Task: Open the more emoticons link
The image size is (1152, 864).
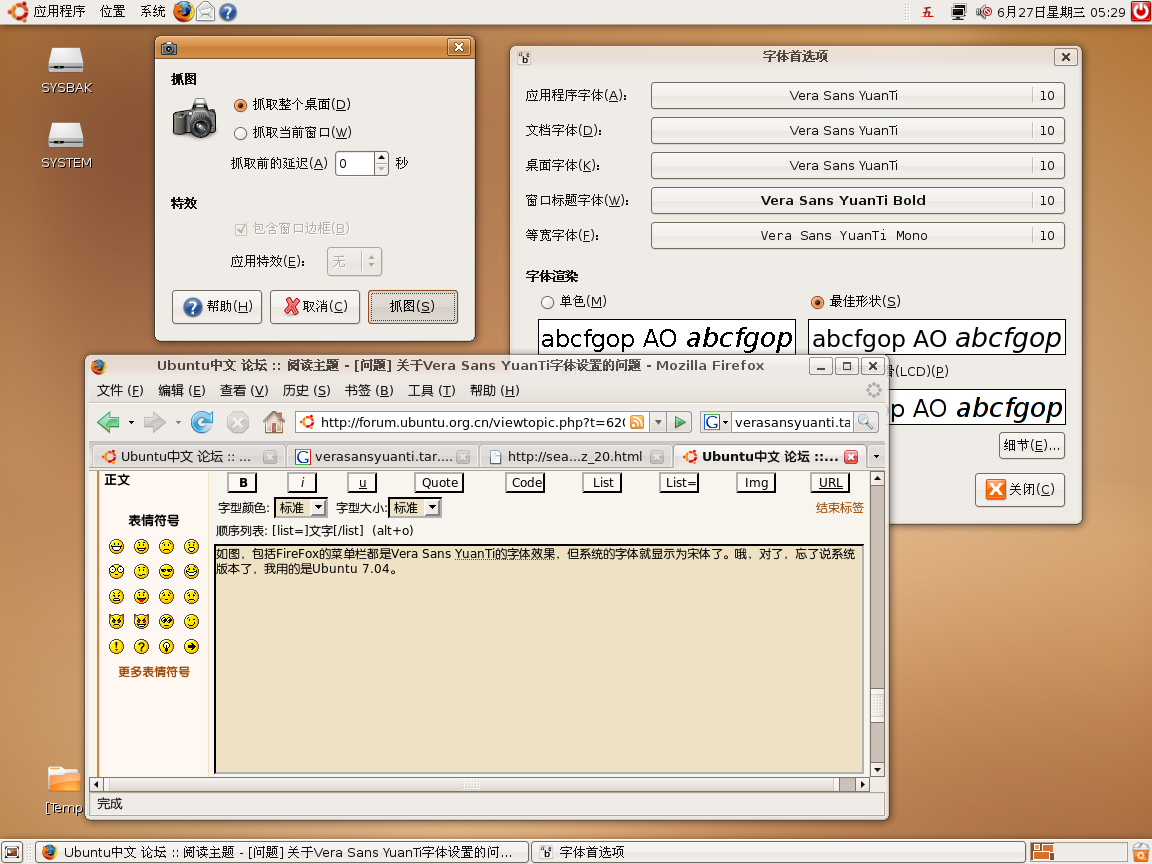Action: point(154,672)
